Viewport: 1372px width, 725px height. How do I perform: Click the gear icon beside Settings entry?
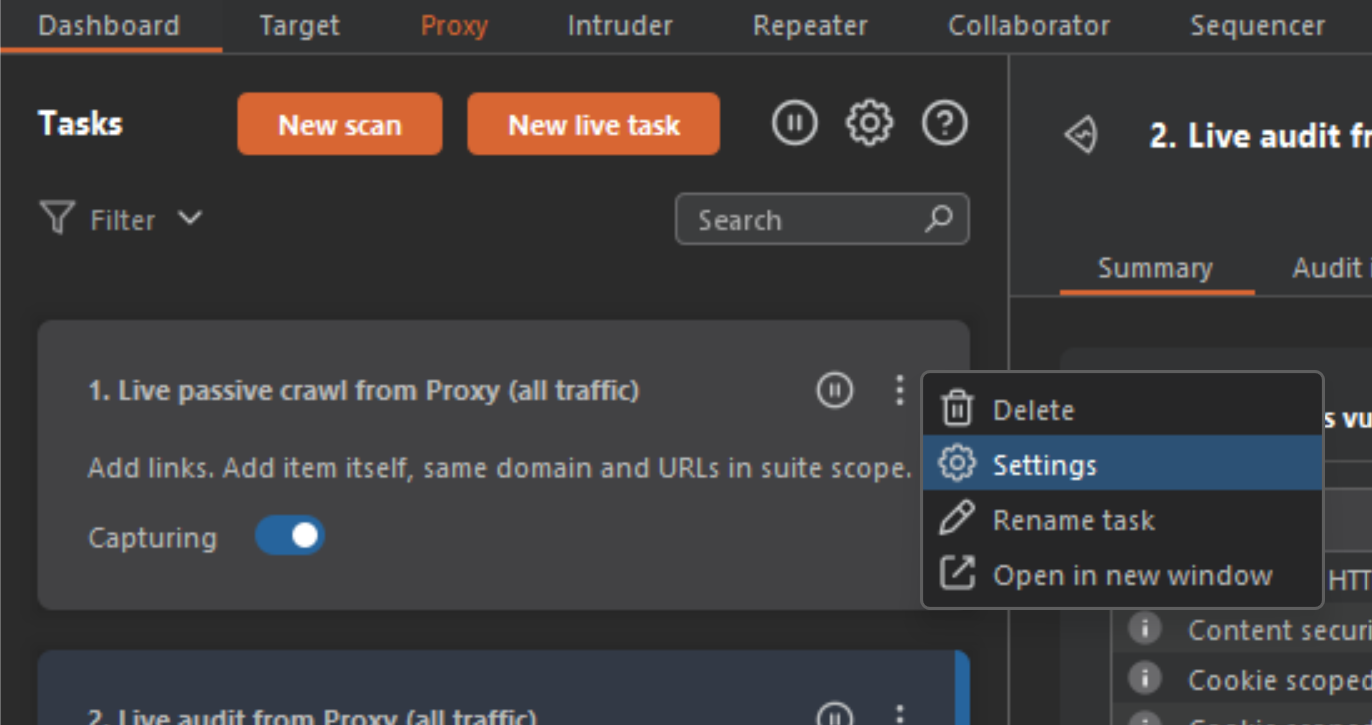957,464
